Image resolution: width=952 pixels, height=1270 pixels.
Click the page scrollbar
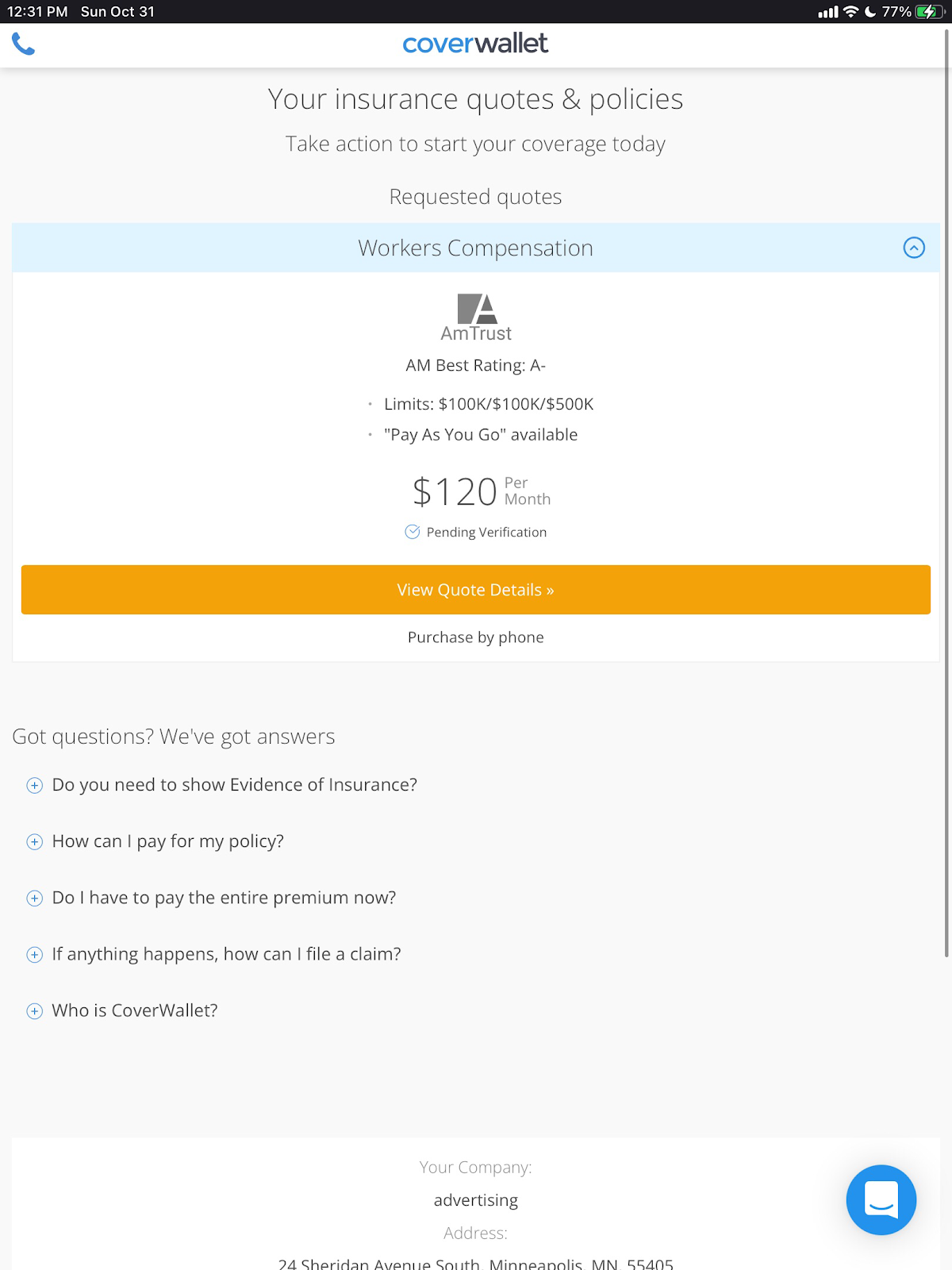point(946,492)
